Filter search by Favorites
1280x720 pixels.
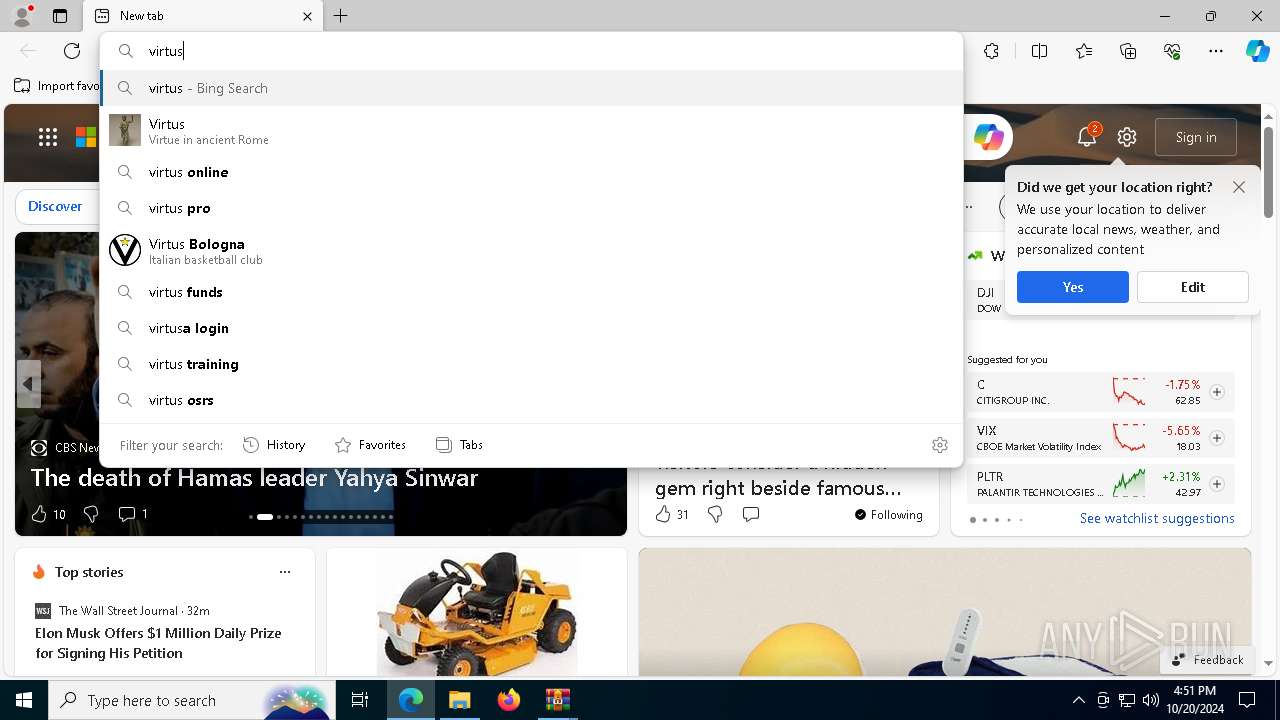370,445
